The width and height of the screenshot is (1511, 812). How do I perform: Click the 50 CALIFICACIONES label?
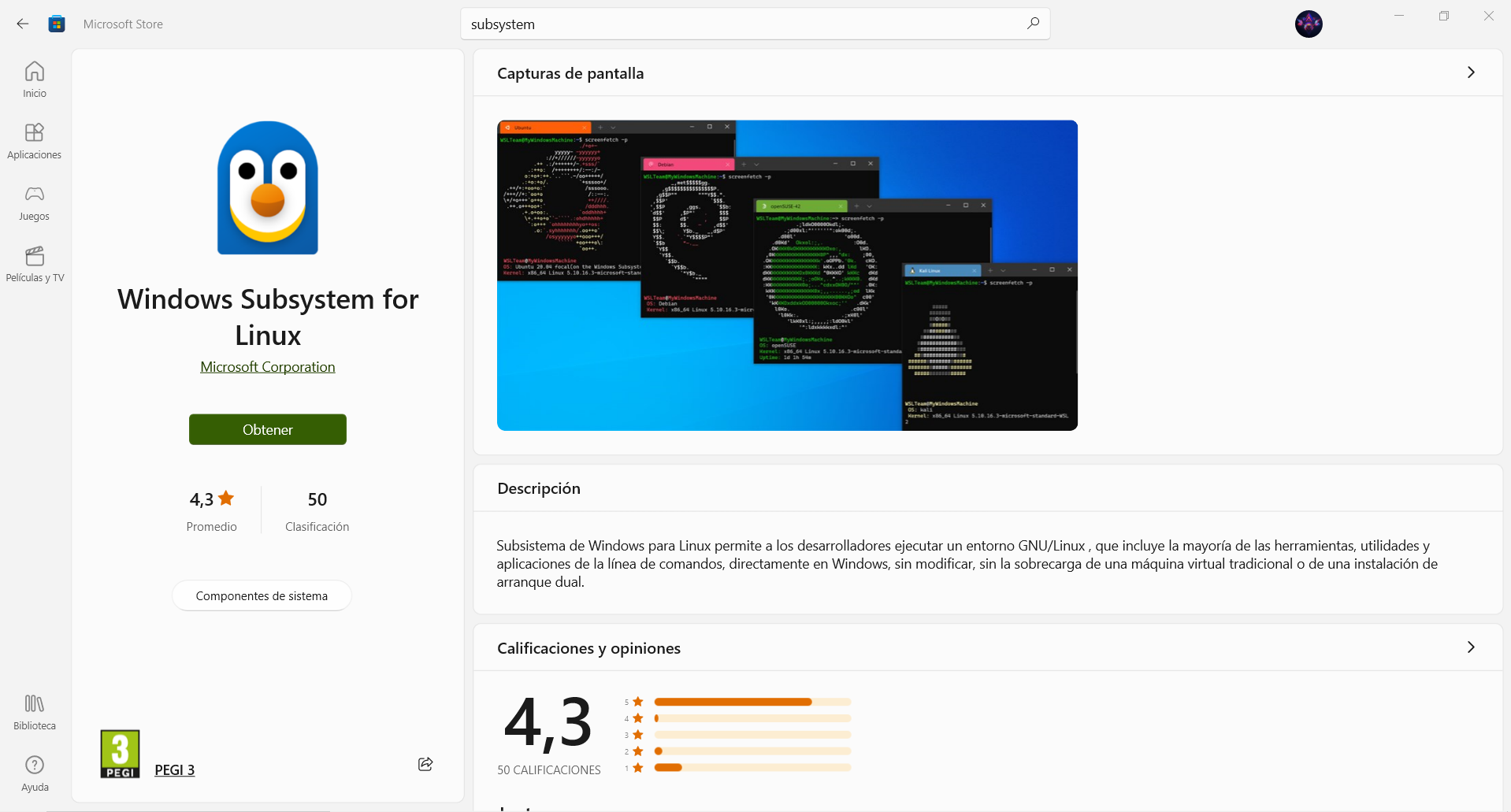(x=549, y=770)
